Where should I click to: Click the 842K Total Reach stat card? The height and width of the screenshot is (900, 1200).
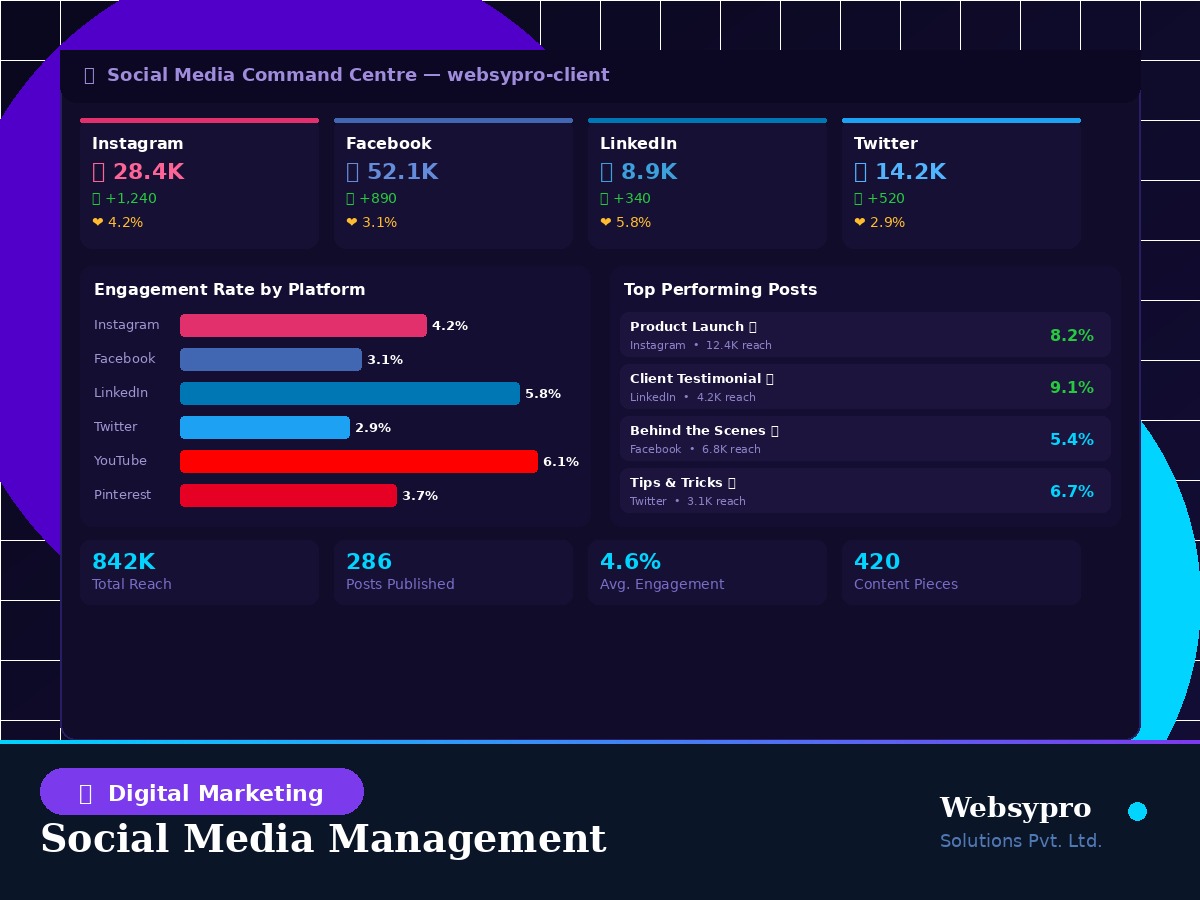199,571
